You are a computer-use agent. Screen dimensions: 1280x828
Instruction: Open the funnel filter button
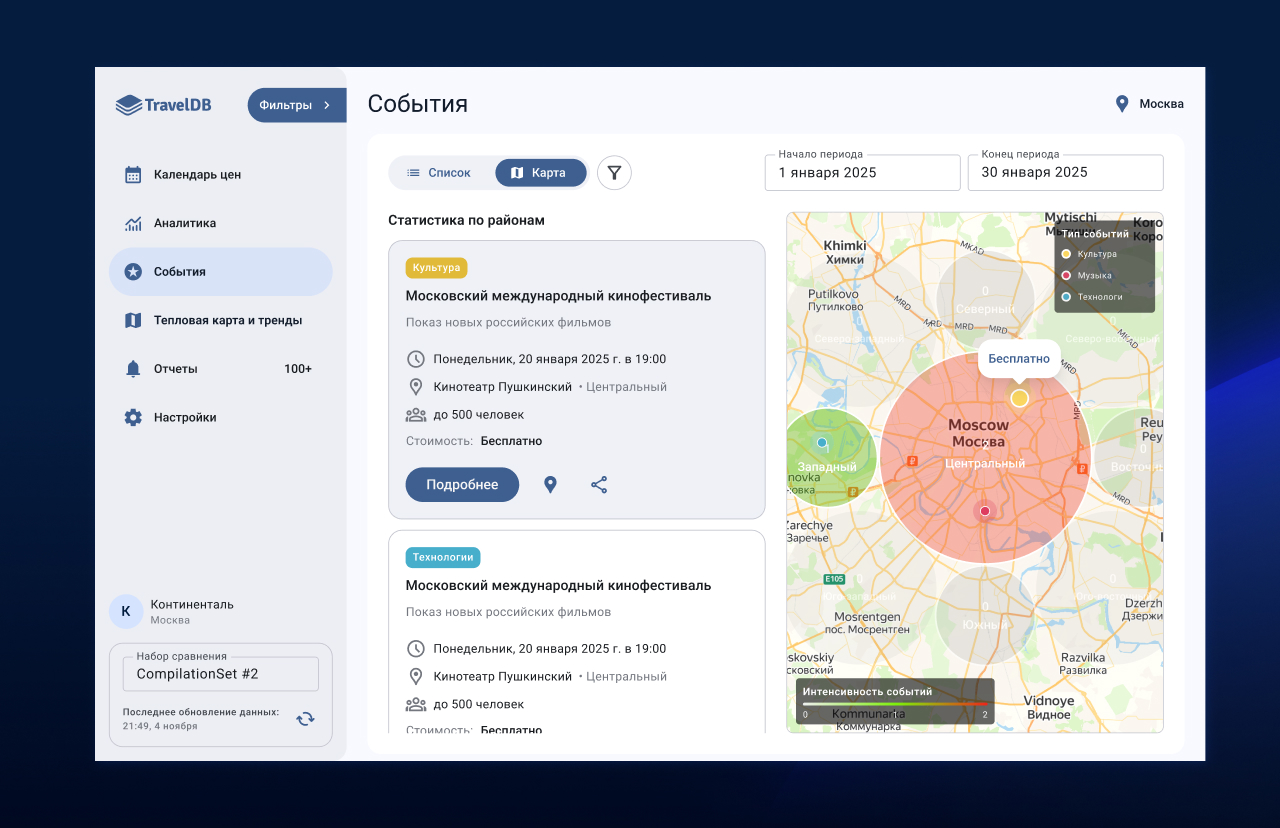coord(614,173)
